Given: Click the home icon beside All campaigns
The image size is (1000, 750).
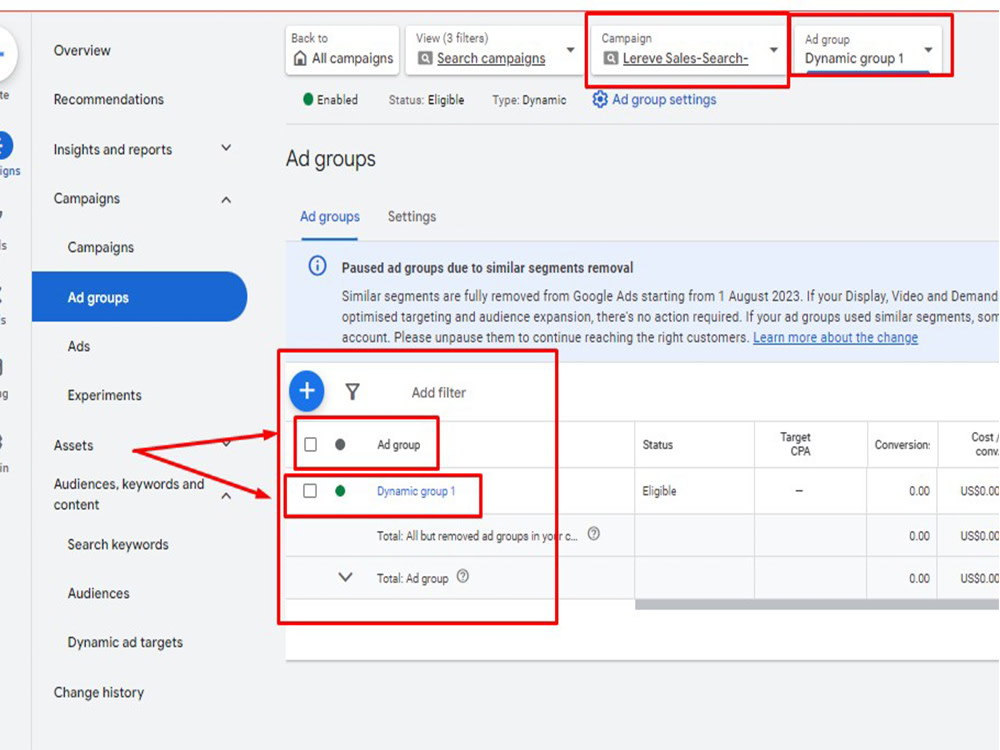Looking at the screenshot, I should click(300, 59).
